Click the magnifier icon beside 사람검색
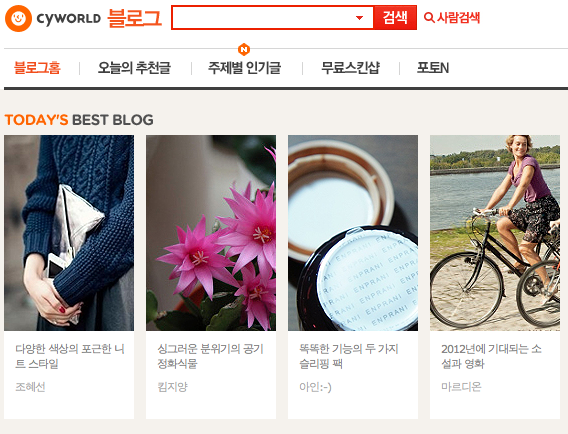Viewport: 568px width, 434px height. click(429, 17)
